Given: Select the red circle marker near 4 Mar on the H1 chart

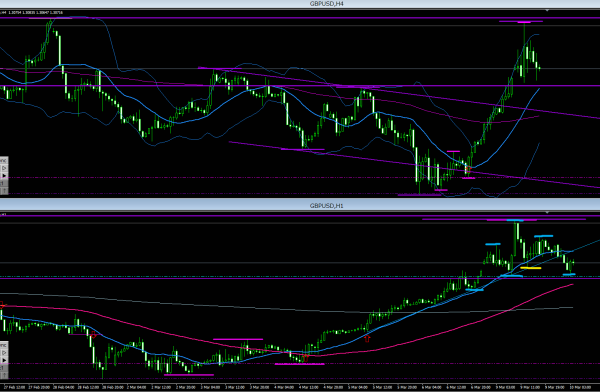Looking at the screenshot, I should click(x=305, y=358).
